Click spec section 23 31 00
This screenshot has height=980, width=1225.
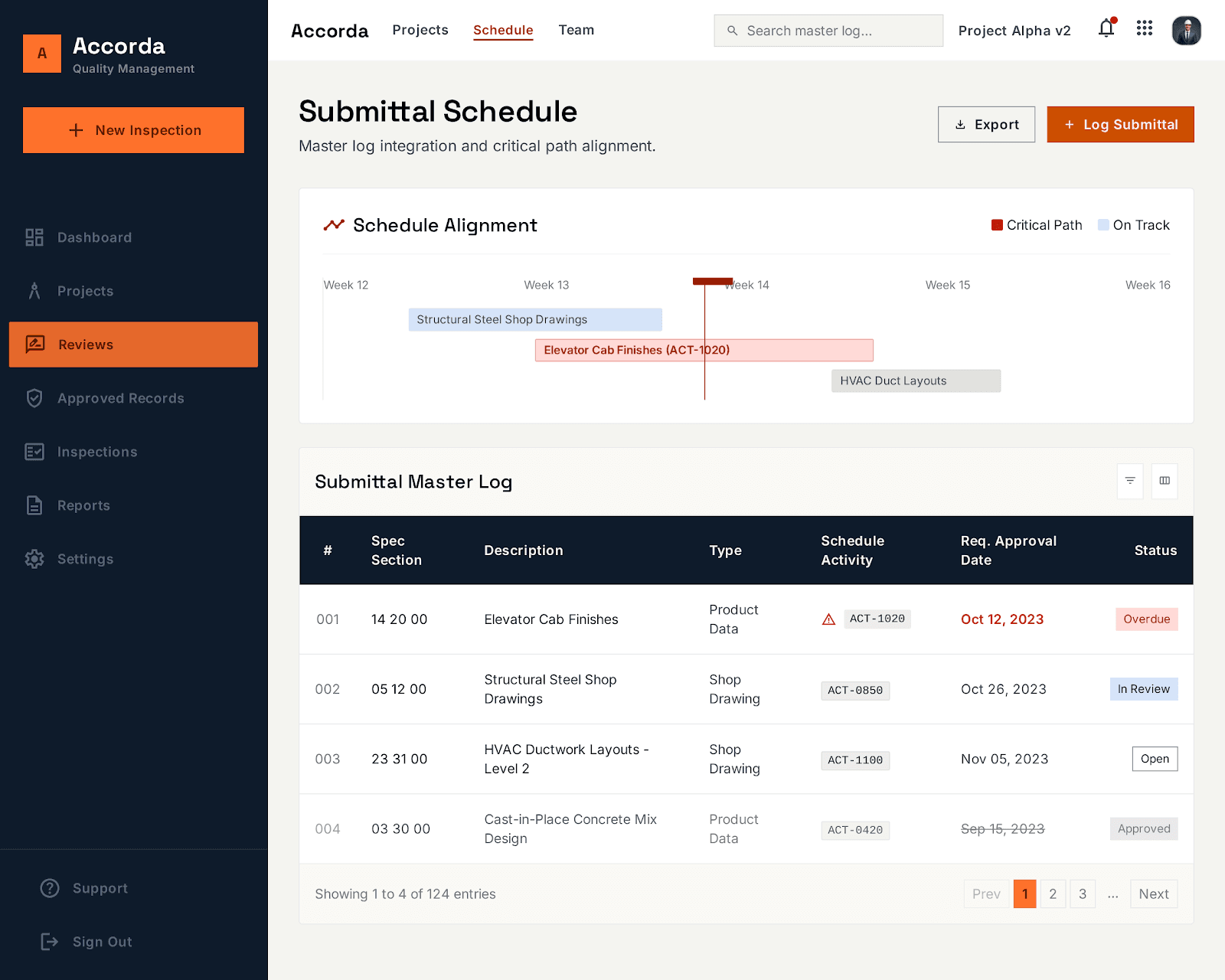coord(400,759)
